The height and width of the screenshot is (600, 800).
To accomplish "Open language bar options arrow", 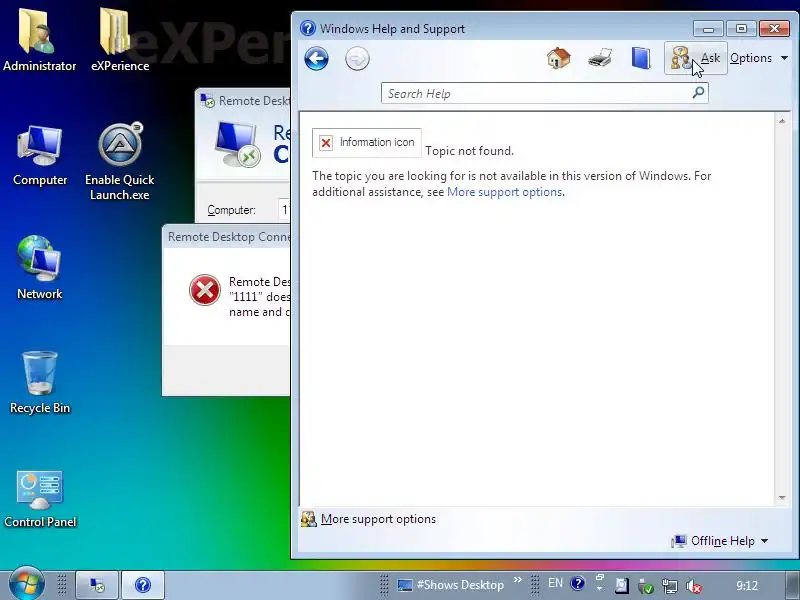I will 599,589.
